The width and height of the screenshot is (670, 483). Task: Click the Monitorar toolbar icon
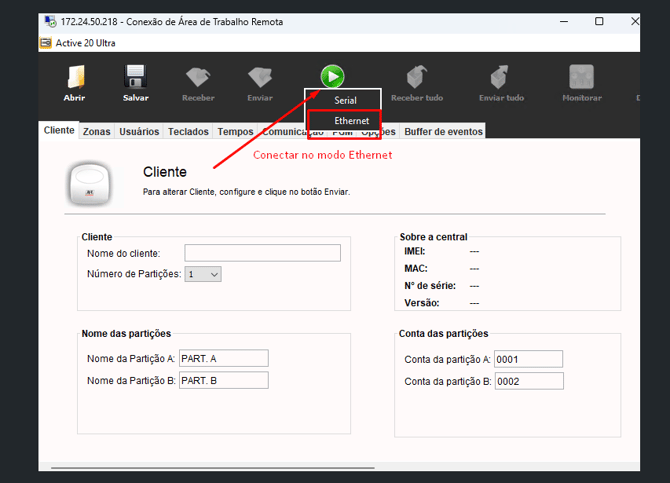(x=581, y=77)
